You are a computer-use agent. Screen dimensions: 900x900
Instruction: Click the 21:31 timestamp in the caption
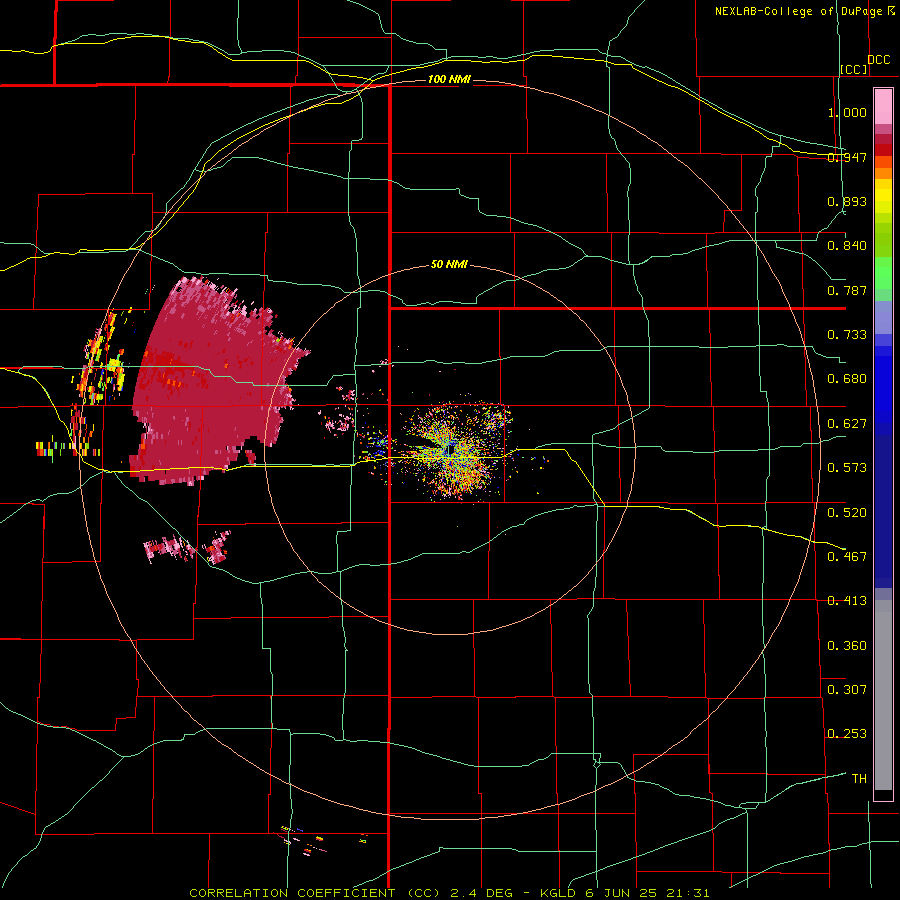[x=688, y=893]
